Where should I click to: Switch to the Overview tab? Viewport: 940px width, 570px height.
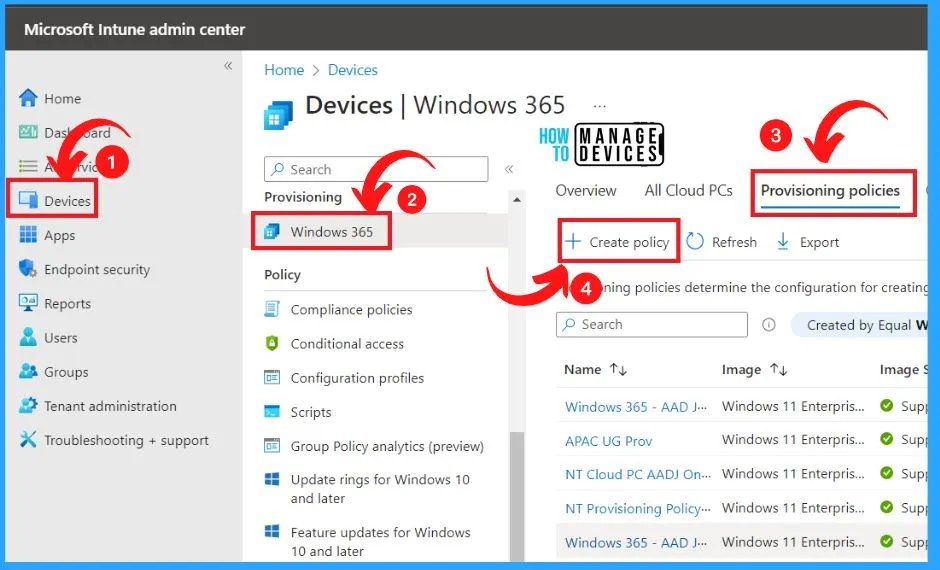[586, 191]
